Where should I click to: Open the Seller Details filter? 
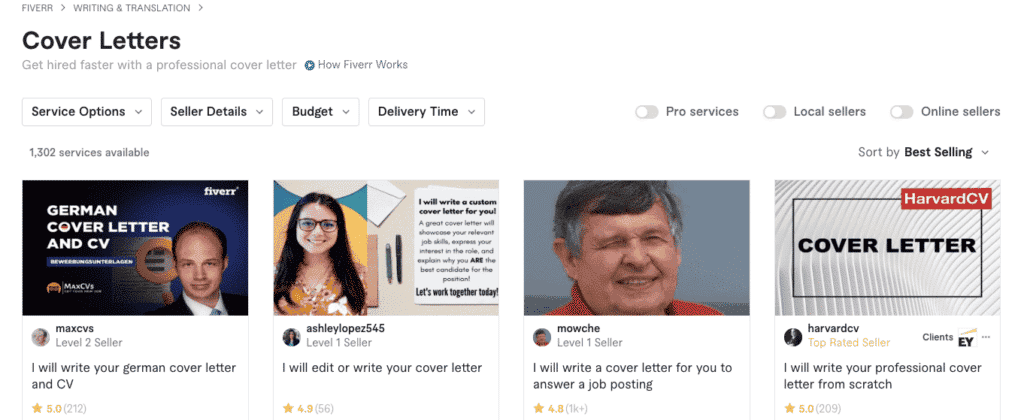(217, 112)
